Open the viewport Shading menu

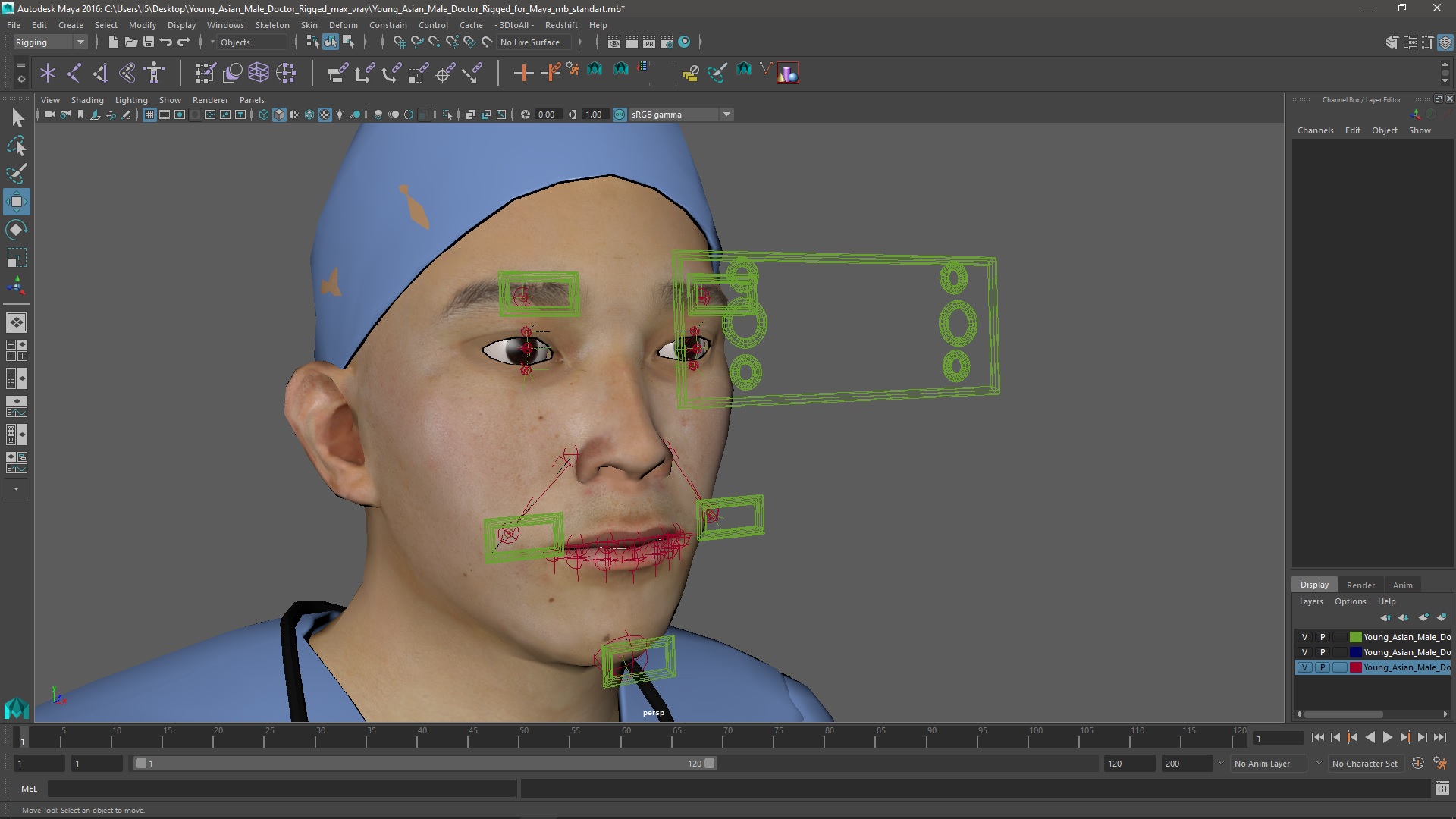tap(87, 100)
